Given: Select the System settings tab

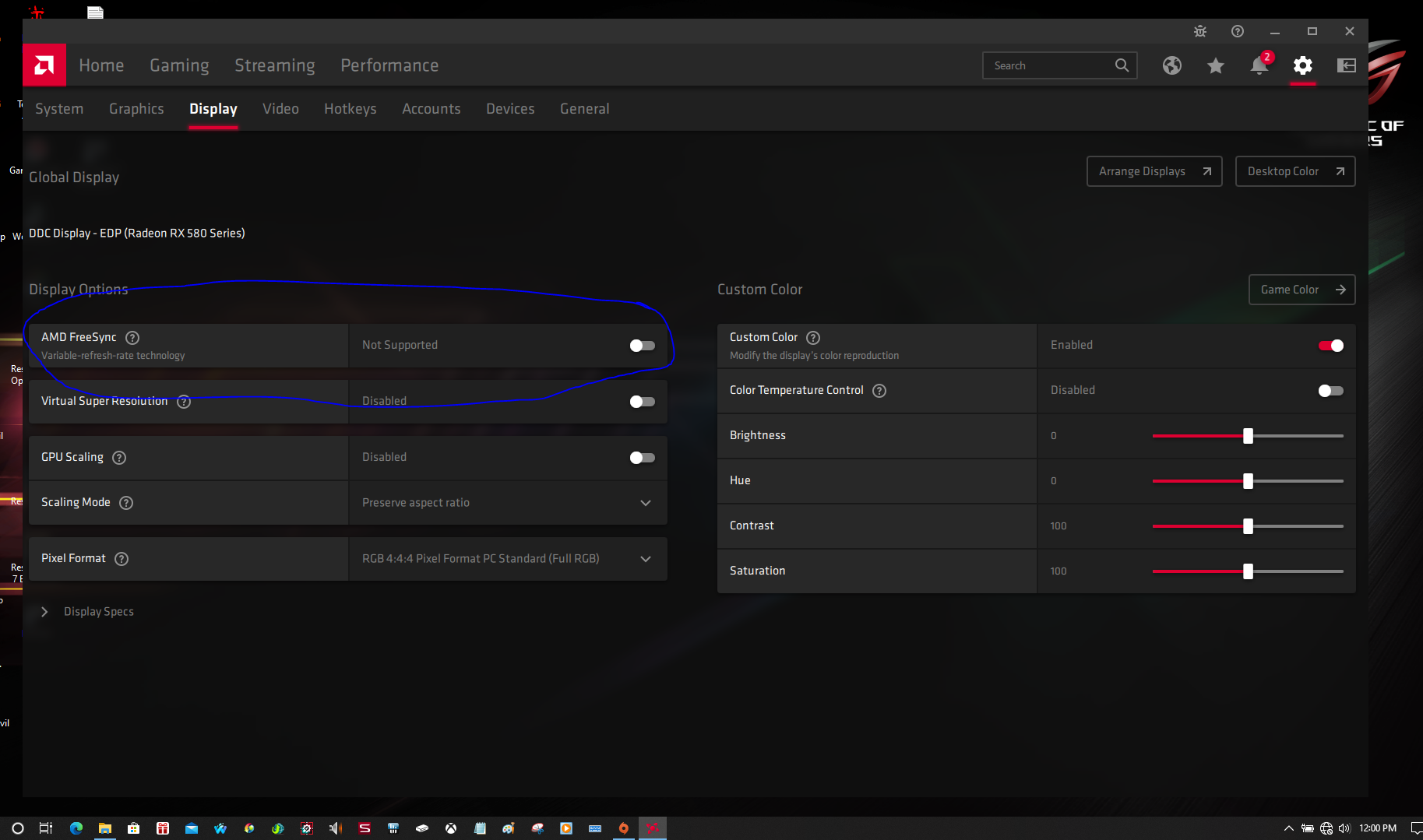Looking at the screenshot, I should coord(59,109).
